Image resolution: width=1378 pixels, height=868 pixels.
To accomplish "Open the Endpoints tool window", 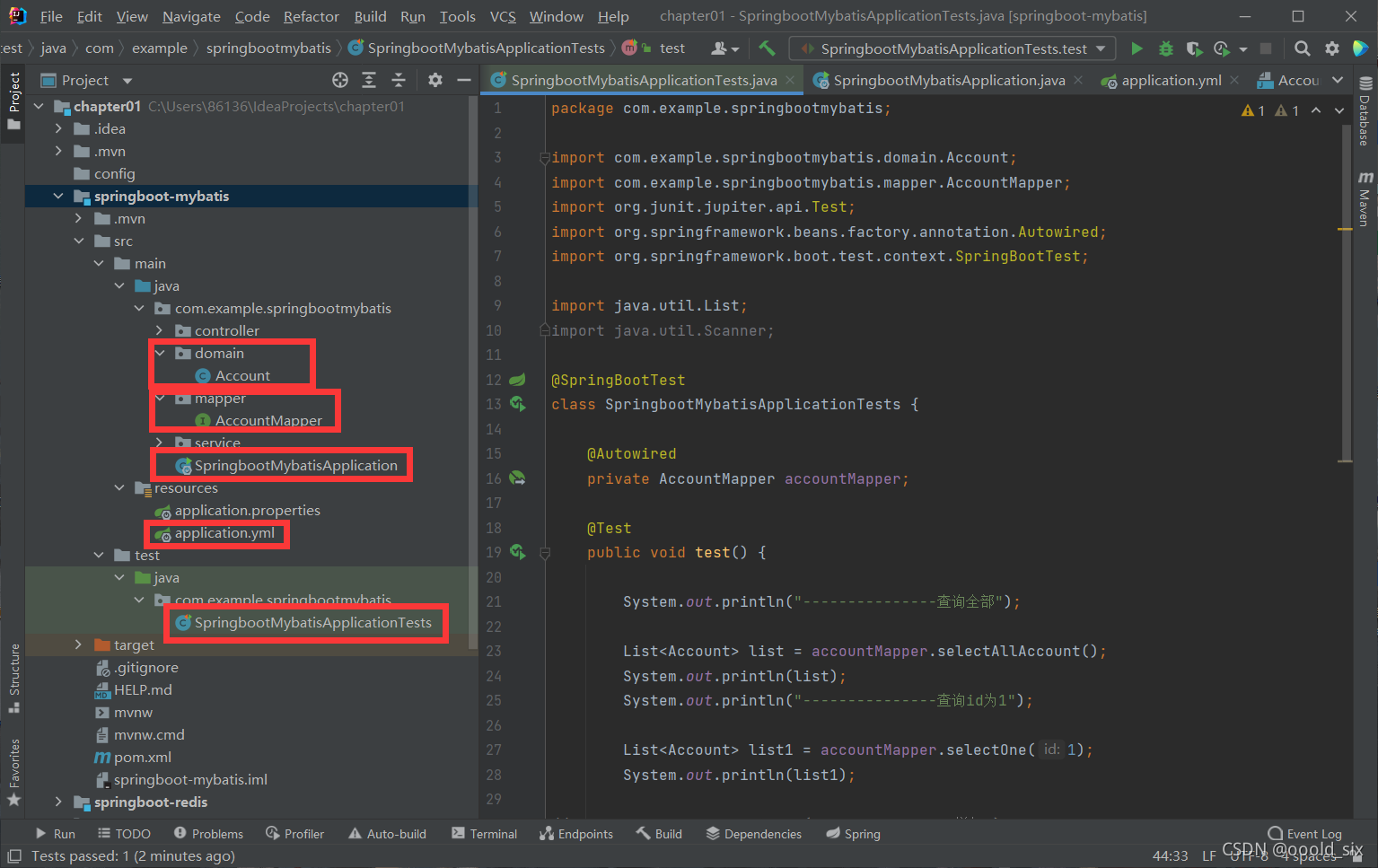I will click(576, 834).
